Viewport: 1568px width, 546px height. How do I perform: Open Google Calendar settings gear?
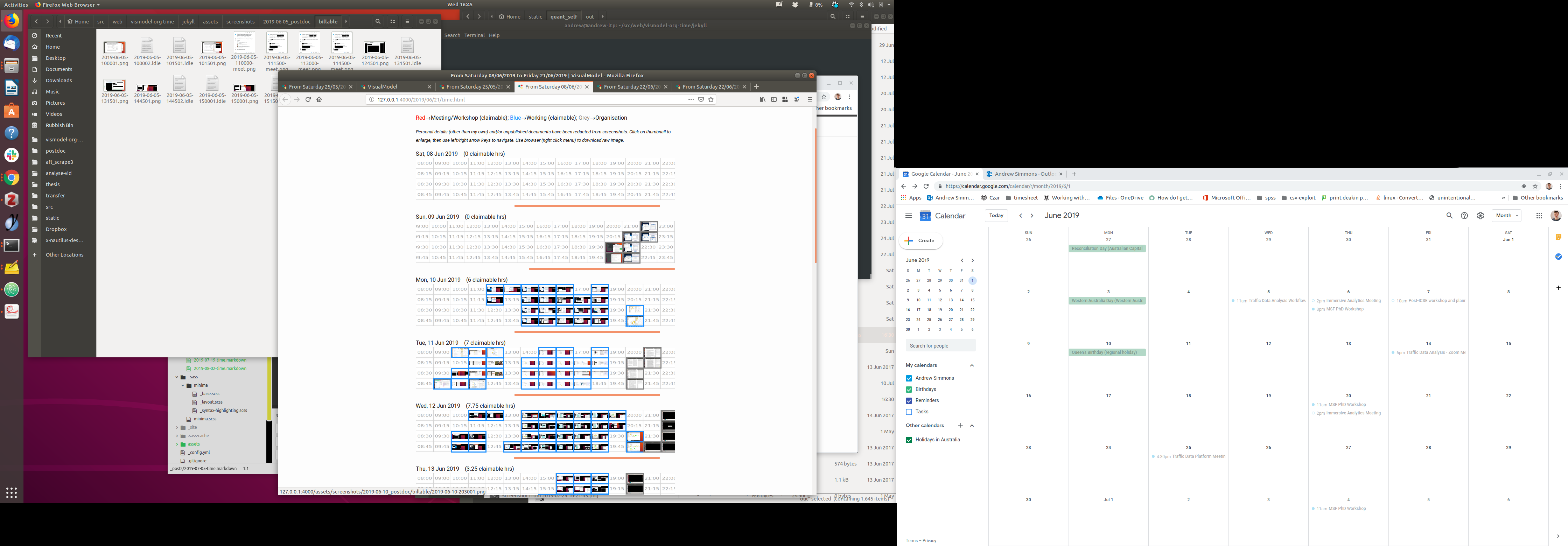1480,216
